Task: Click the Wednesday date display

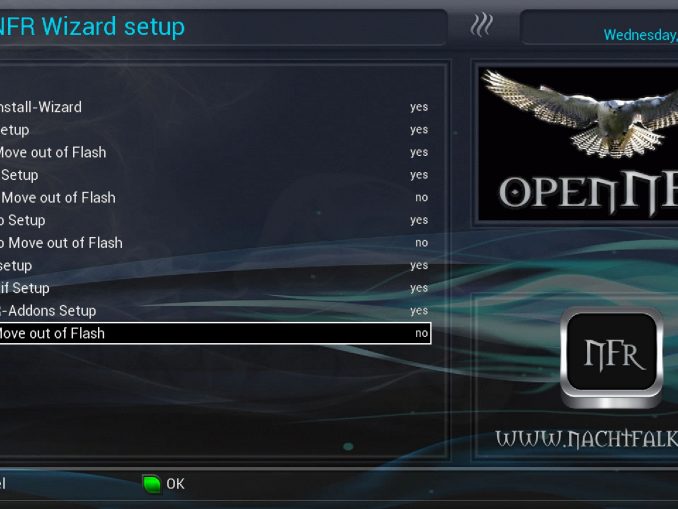Action: (640, 35)
